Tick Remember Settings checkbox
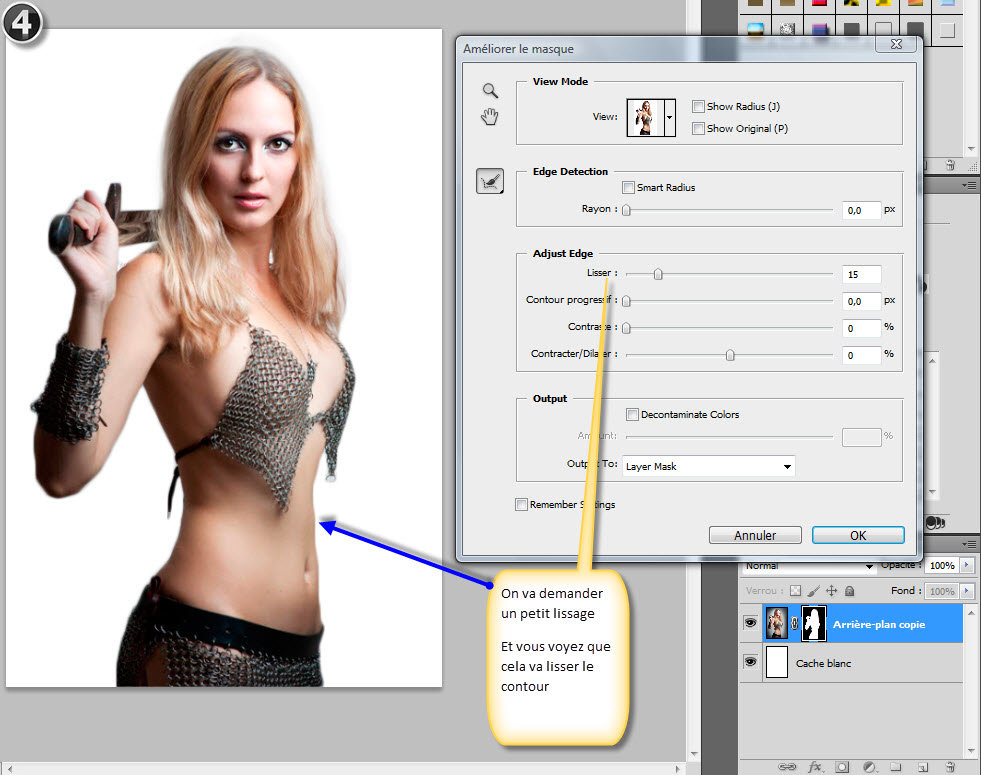981x775 pixels. pos(521,504)
